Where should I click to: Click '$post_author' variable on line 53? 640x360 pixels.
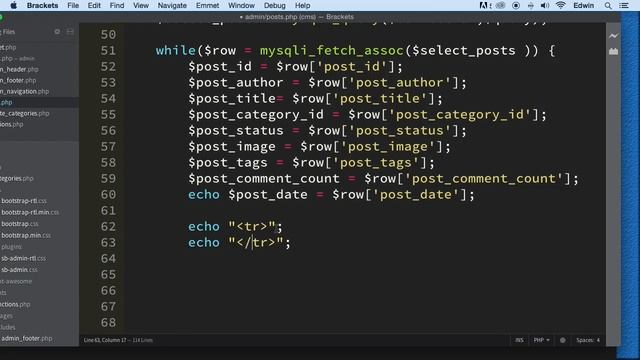point(236,82)
